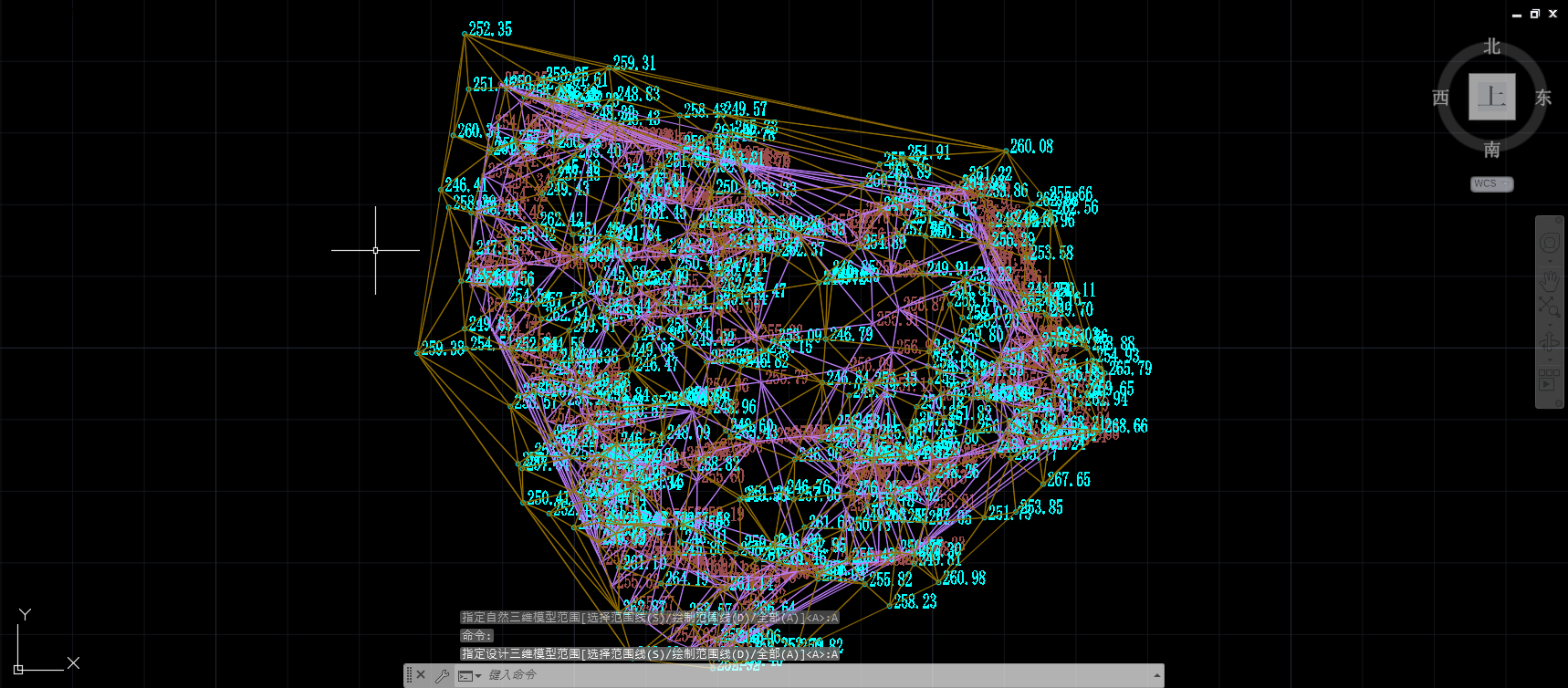1568x688 pixels.
Task: Close the navigation bar using its top button
Action: click(1549, 220)
